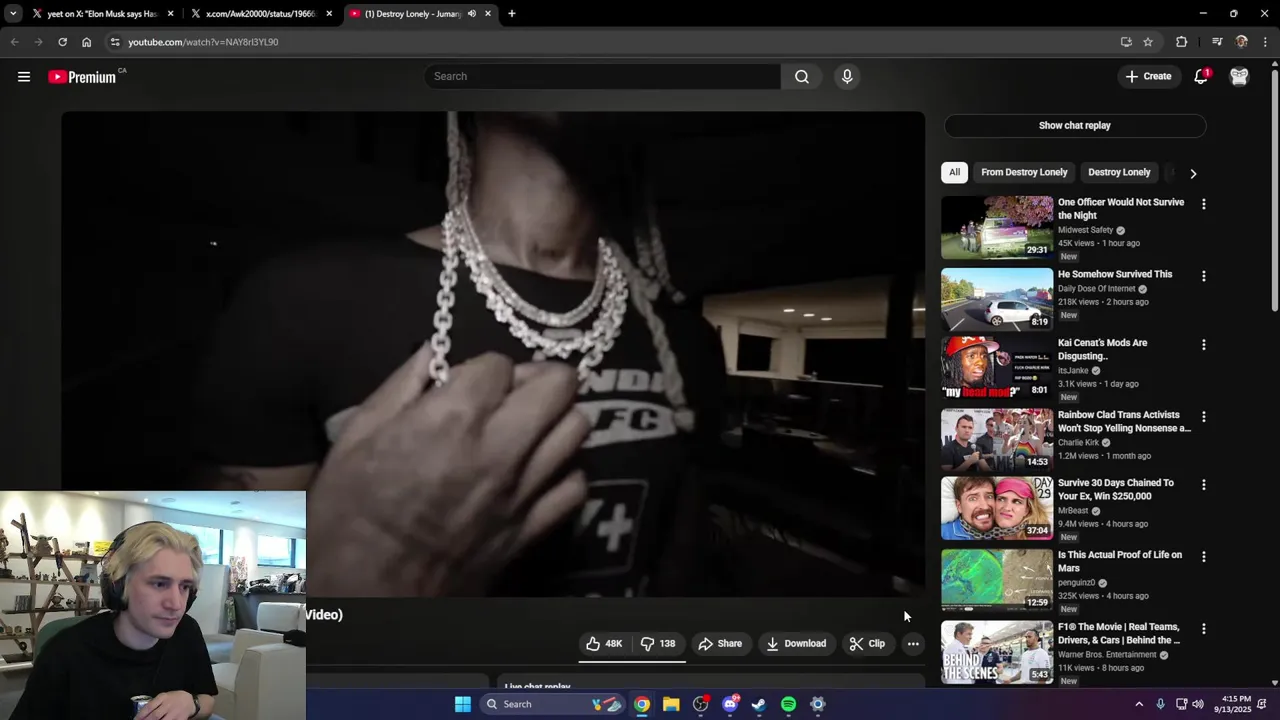The image size is (1280, 720).
Task: Open Discord from taskbar
Action: pyautogui.click(x=730, y=704)
